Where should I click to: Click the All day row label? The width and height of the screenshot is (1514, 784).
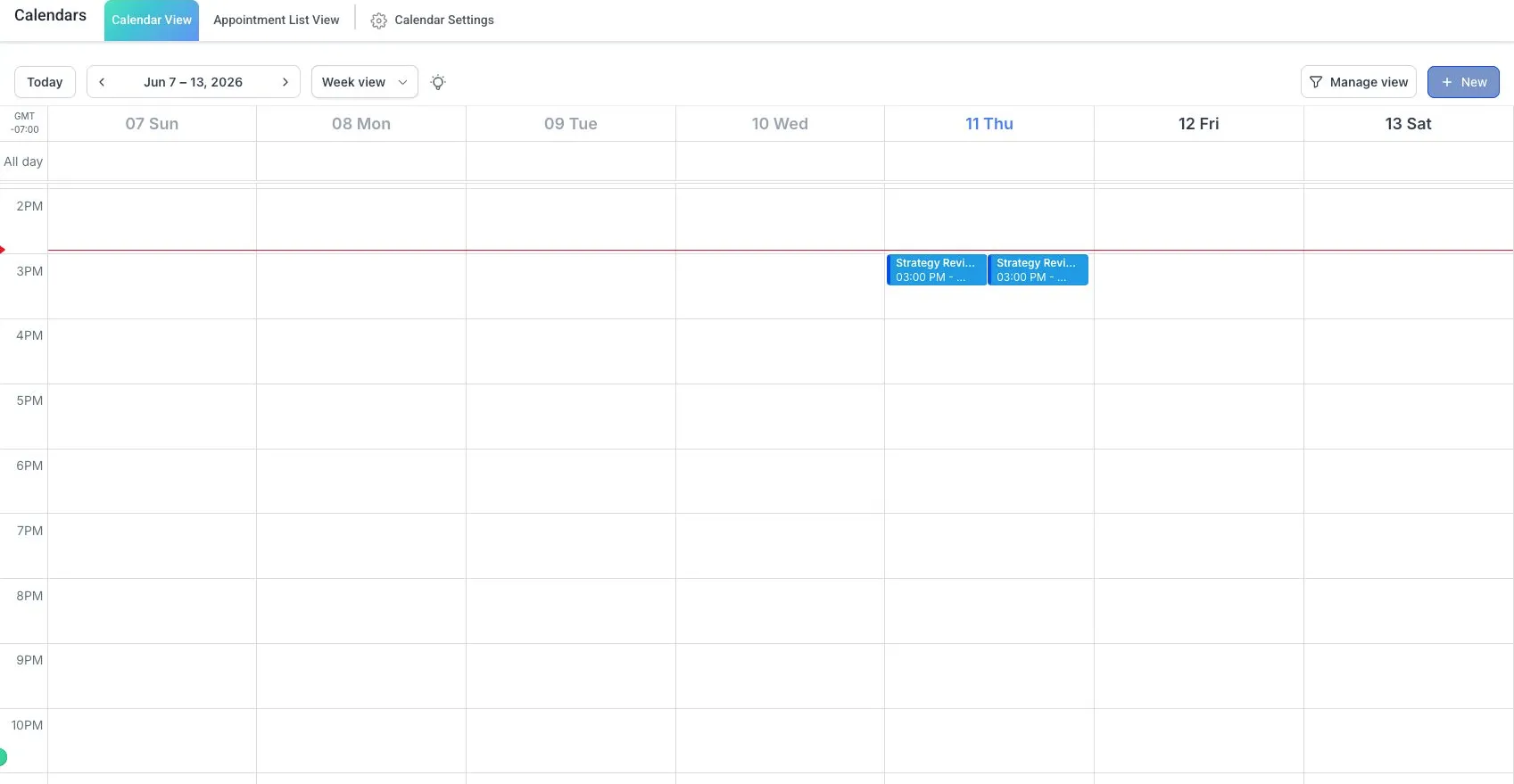(23, 161)
